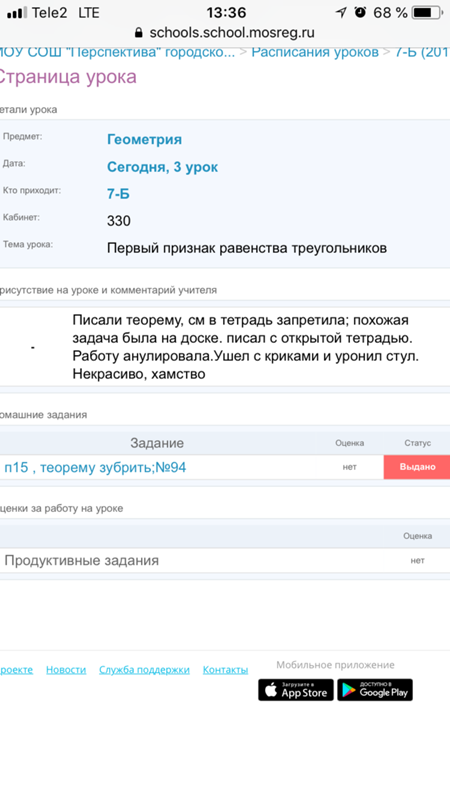Open the СОШ "Перспектива" breadcrumb link
This screenshot has width=450, height=800.
117,52
